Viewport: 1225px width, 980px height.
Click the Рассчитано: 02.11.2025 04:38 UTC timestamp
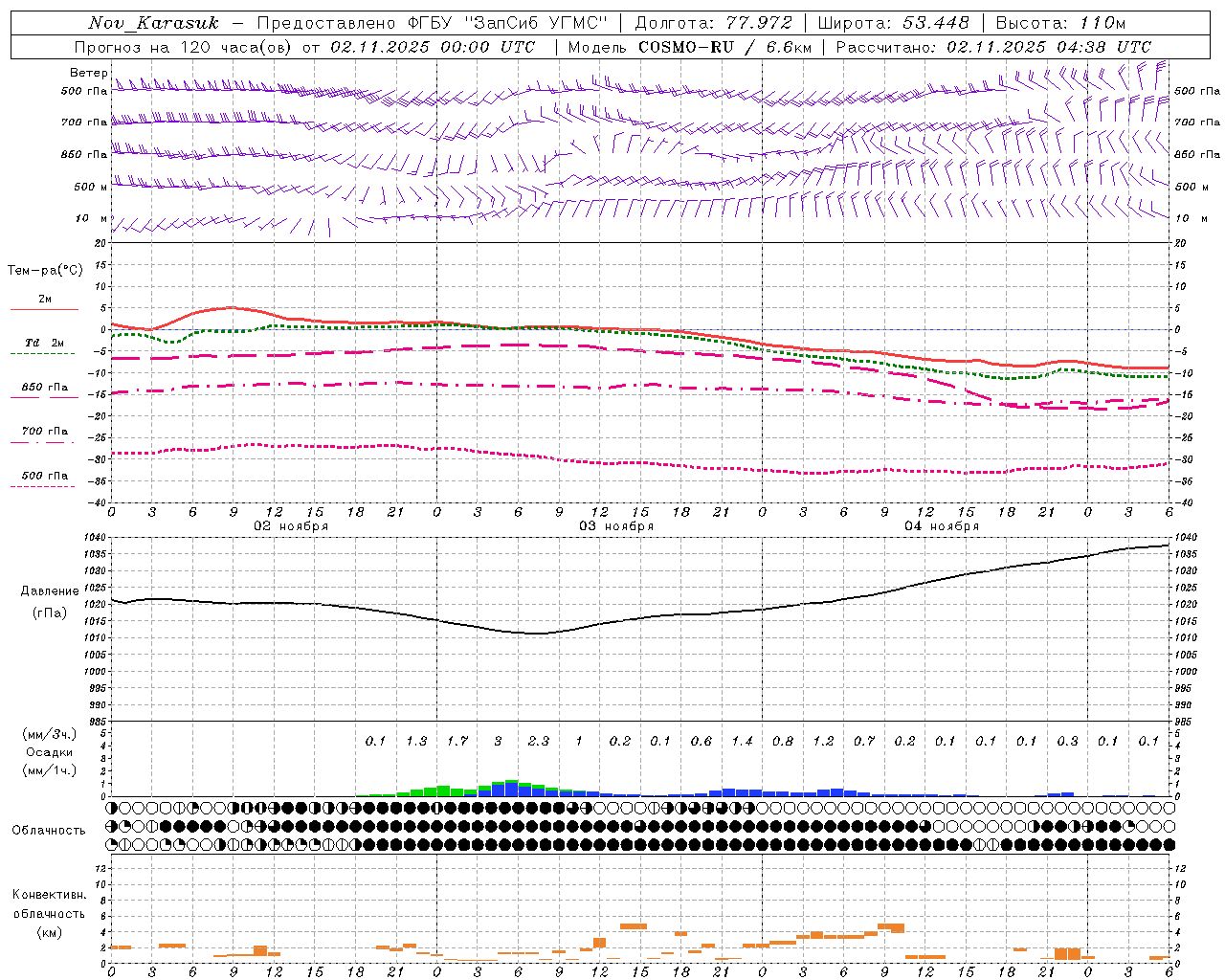coord(993,47)
